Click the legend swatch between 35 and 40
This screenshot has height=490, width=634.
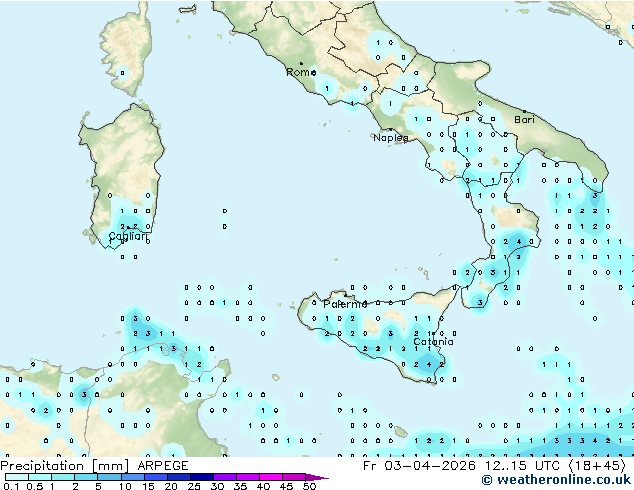[247, 477]
